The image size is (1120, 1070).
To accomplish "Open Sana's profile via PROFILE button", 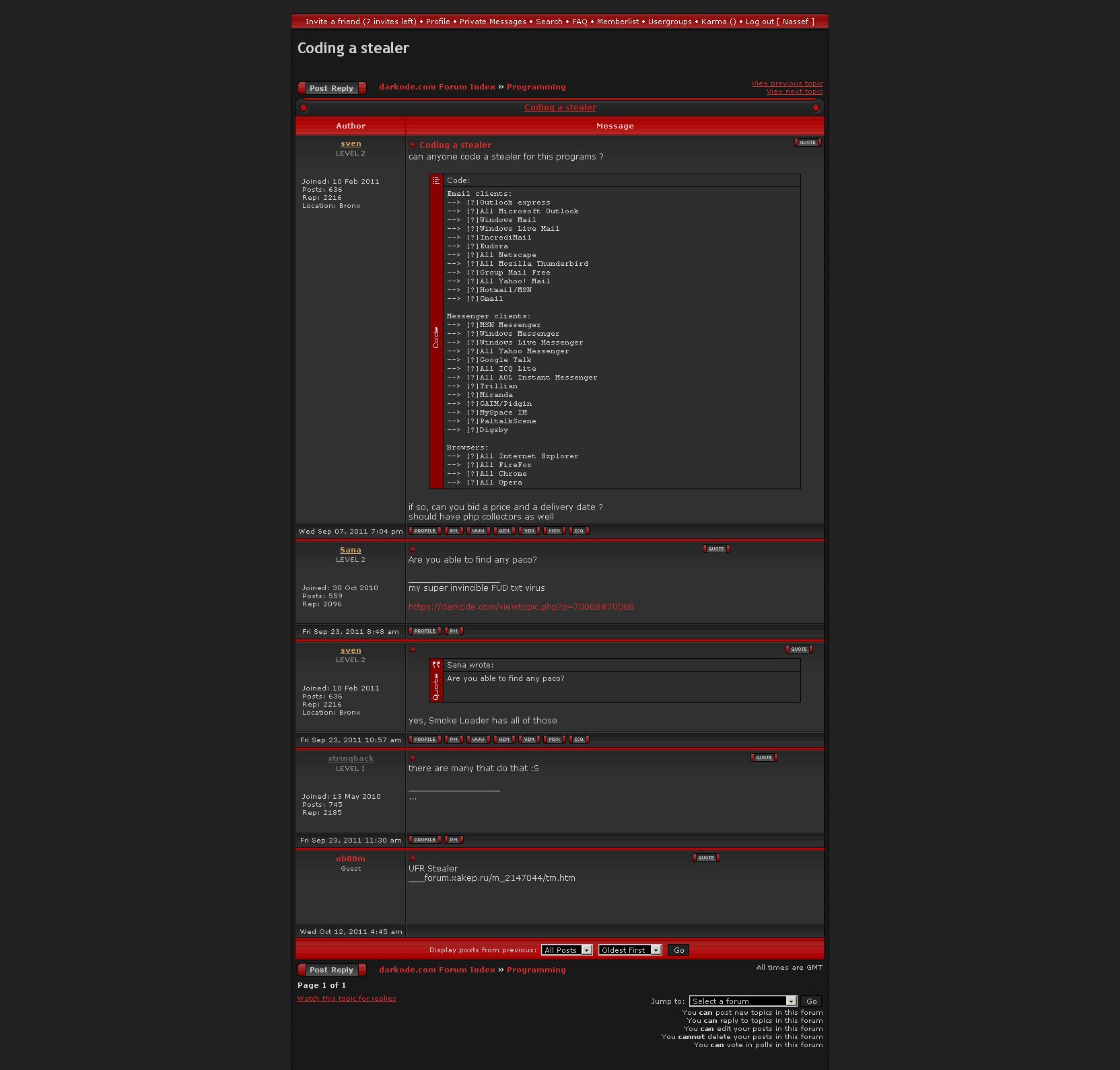I will point(425,631).
